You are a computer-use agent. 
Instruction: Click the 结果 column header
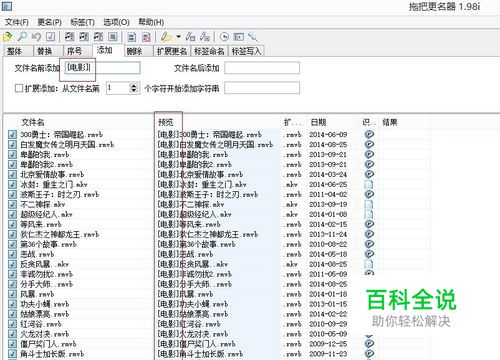pos(390,122)
